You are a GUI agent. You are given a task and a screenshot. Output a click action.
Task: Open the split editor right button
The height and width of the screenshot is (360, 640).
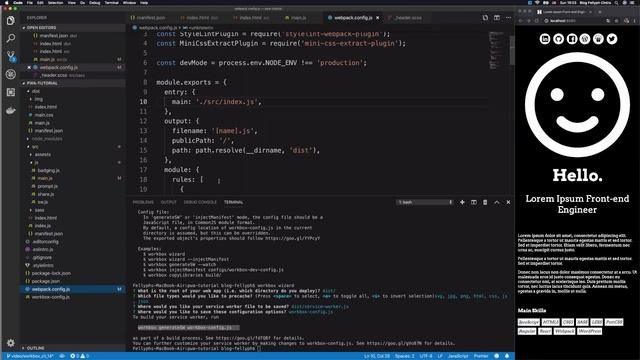497,18
